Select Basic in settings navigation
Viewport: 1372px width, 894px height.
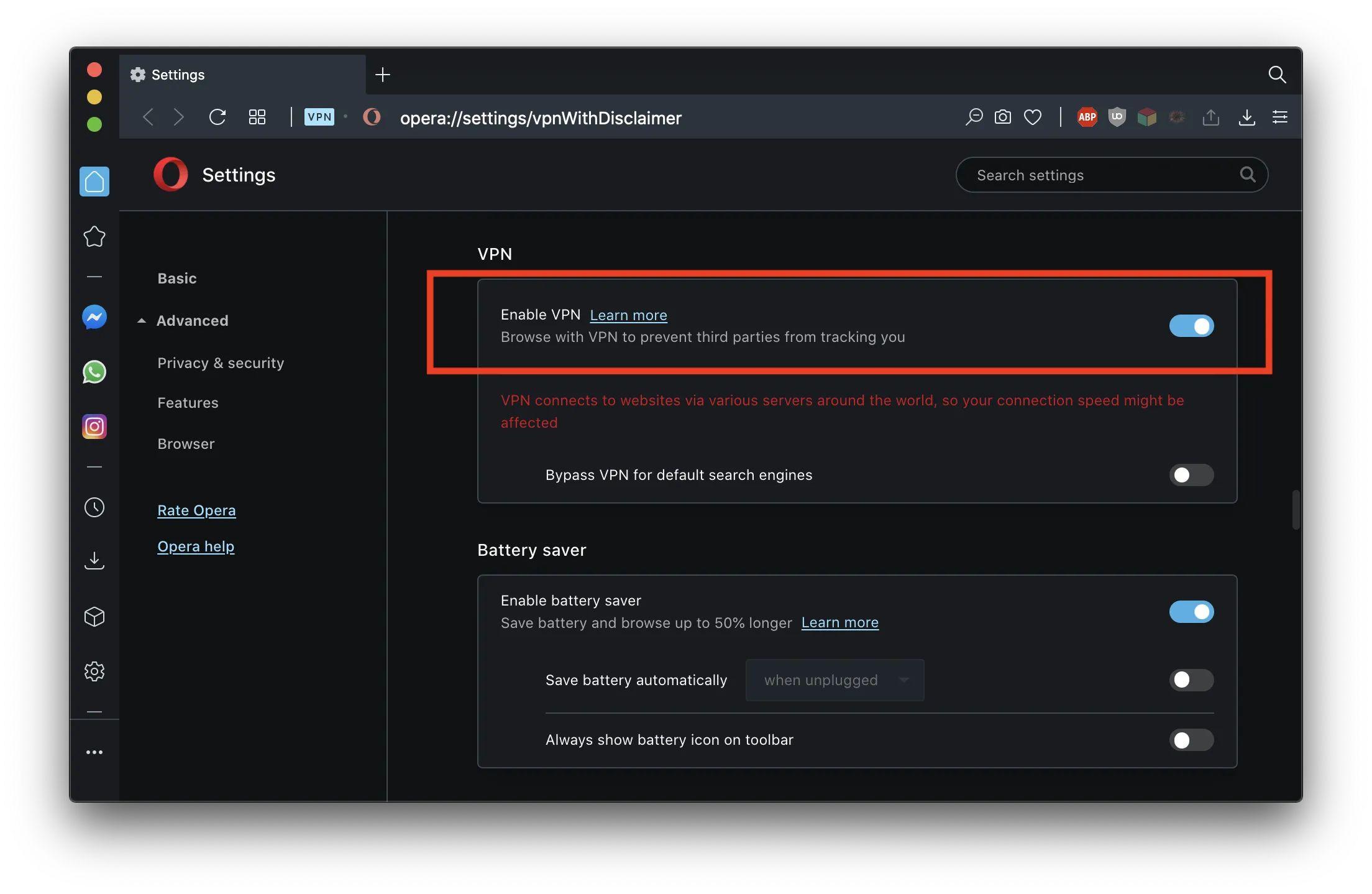(x=177, y=279)
